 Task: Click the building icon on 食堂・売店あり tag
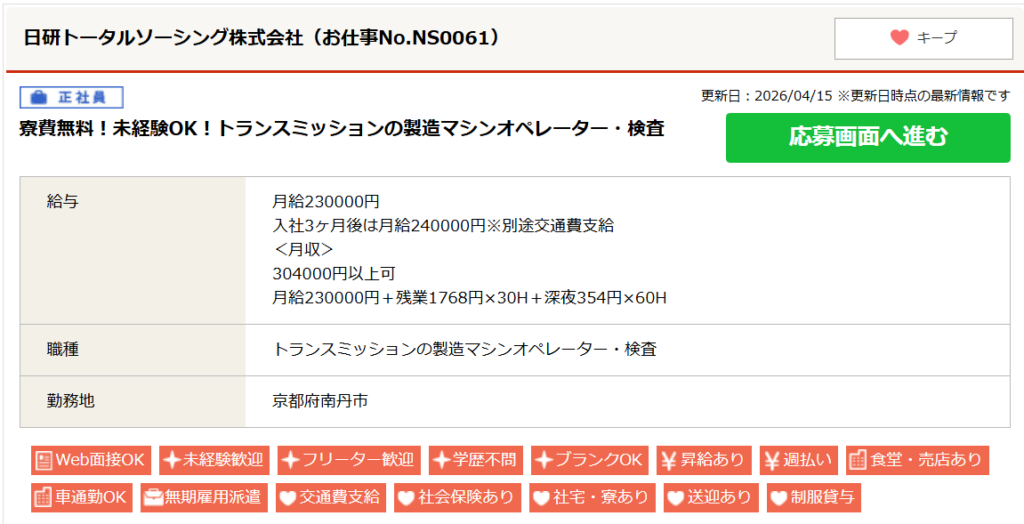point(857,460)
